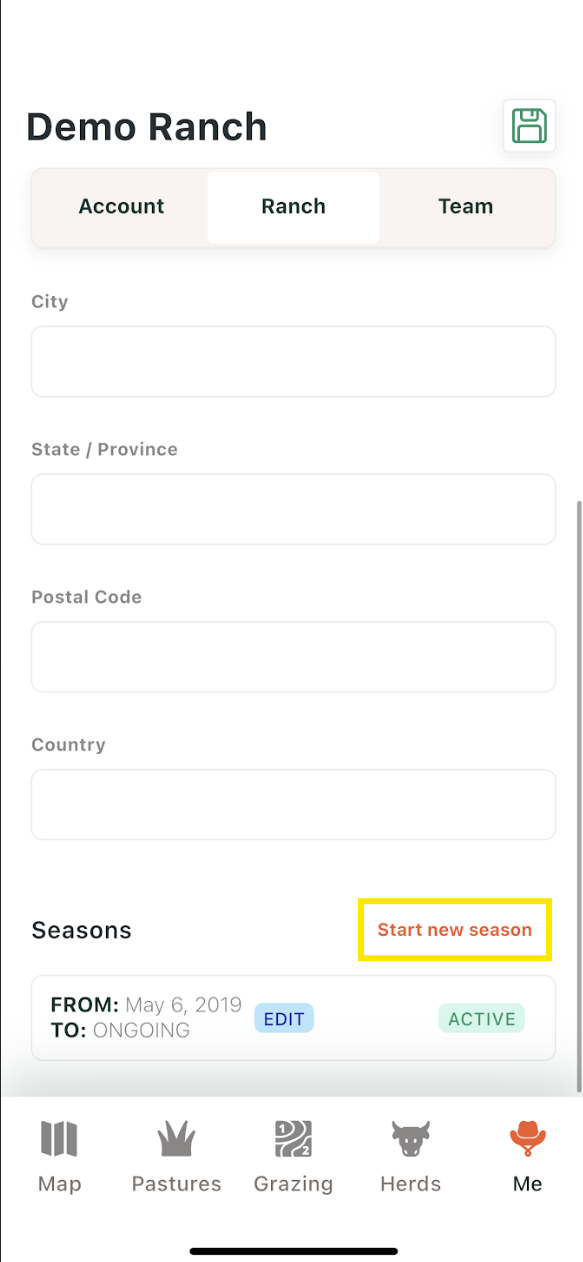
Task: Click Start new season link
Action: 454,930
